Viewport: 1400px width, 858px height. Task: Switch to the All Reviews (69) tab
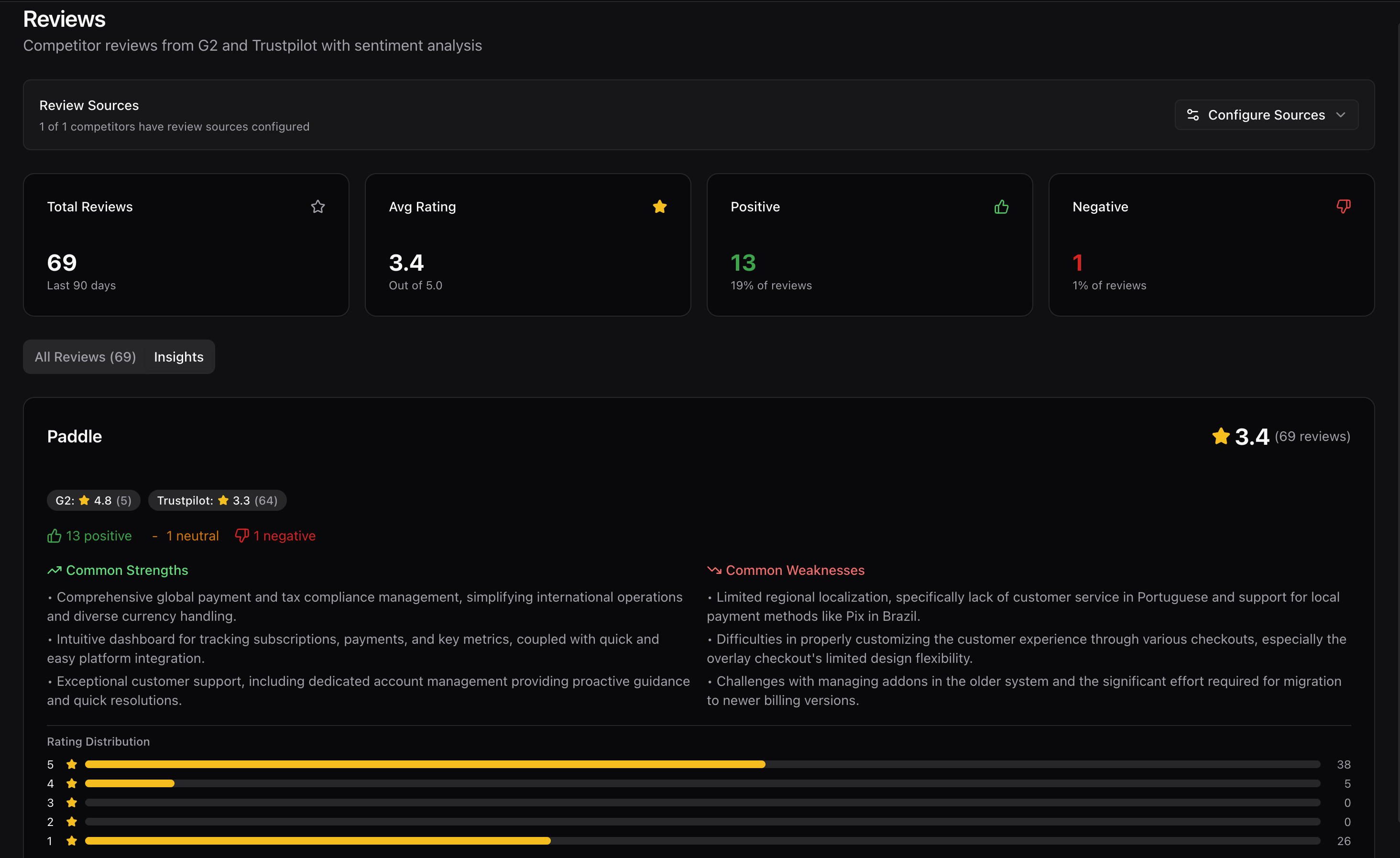point(85,357)
